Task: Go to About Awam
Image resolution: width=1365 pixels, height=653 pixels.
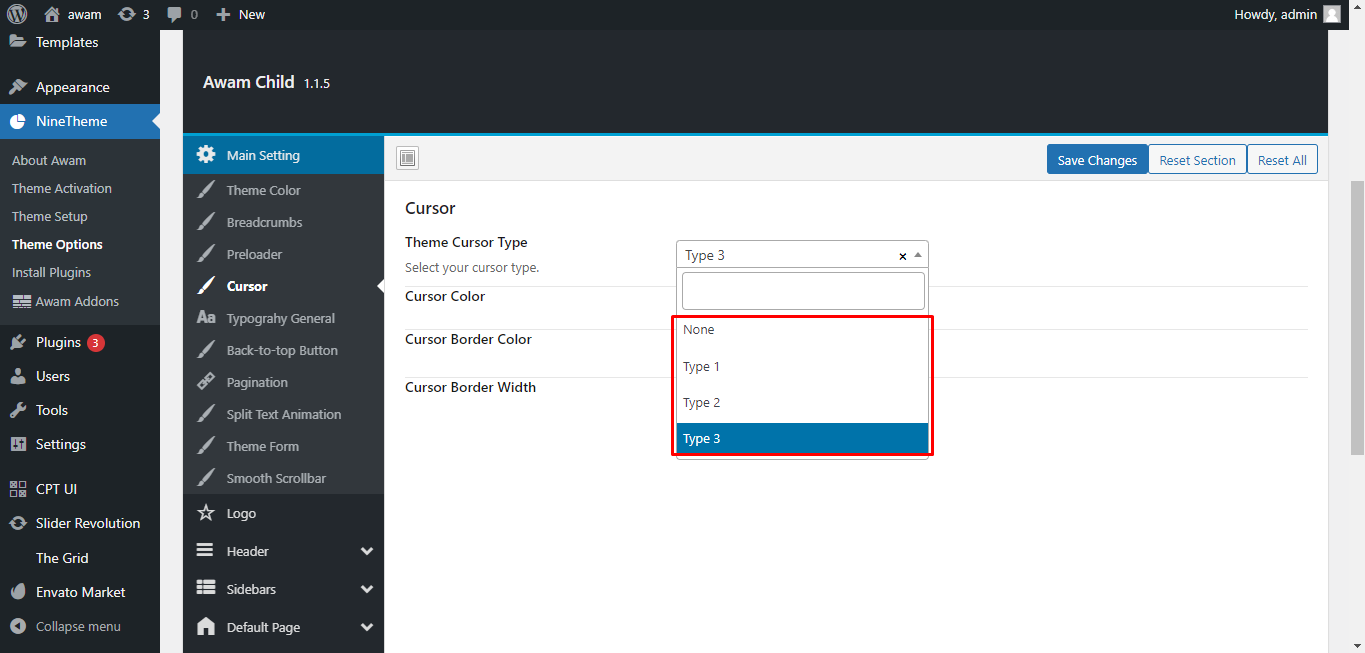Action: (49, 160)
